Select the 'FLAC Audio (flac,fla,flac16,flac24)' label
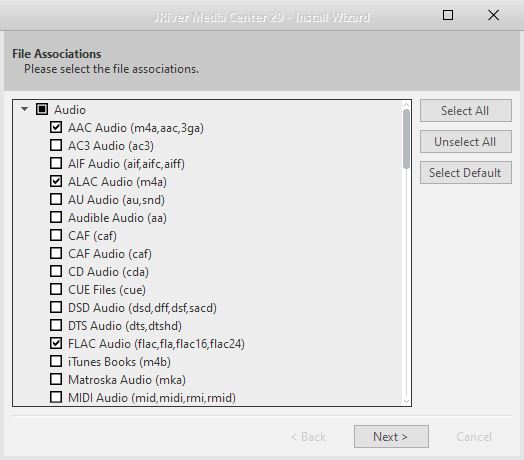The image size is (524, 460). (x=156, y=344)
